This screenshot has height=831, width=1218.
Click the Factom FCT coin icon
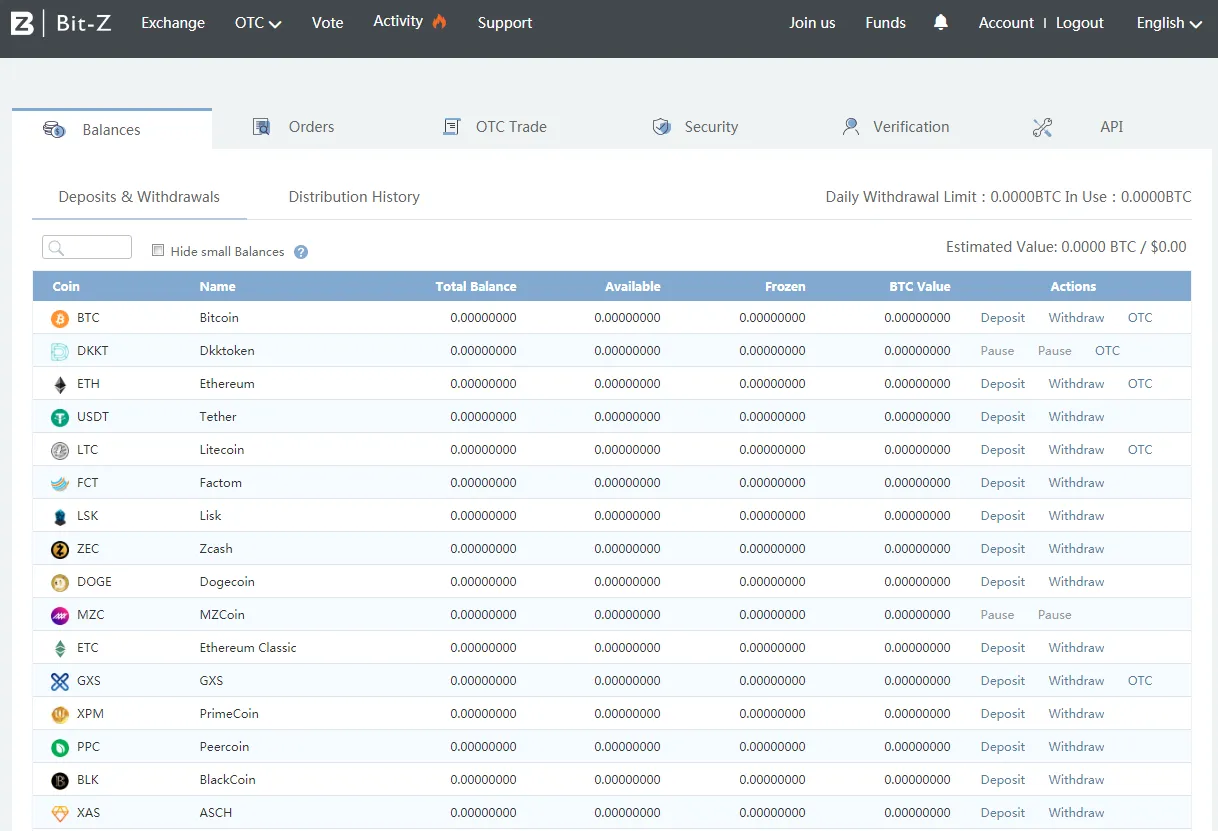60,483
